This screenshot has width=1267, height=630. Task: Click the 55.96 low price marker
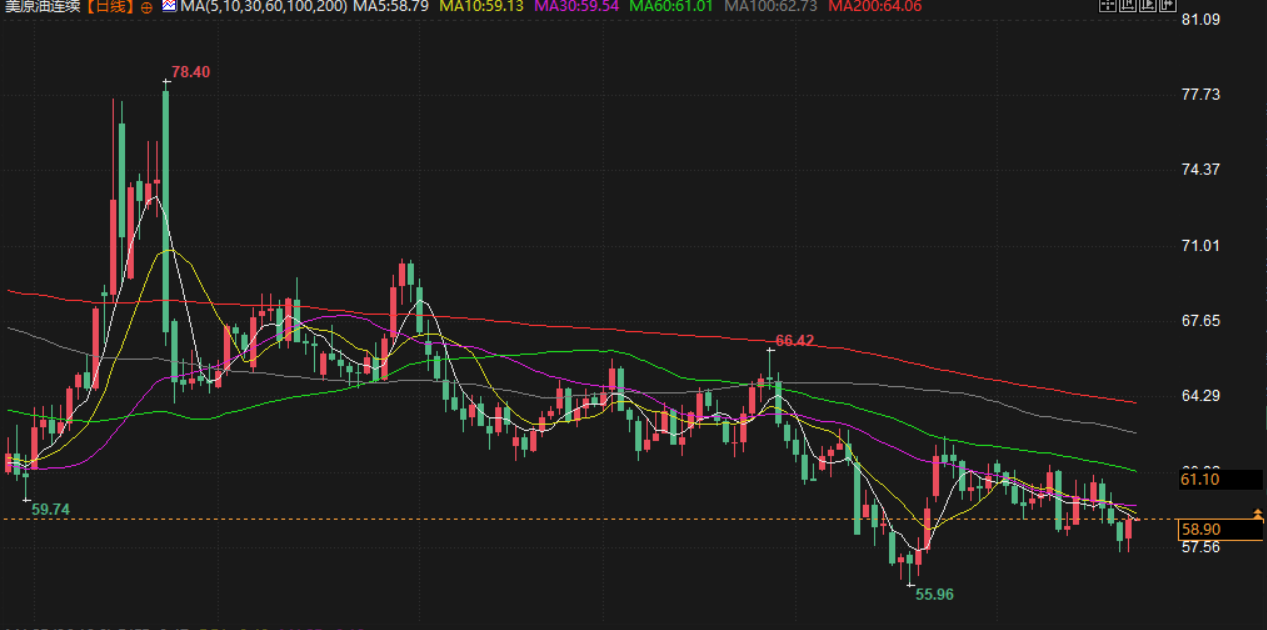935,594
